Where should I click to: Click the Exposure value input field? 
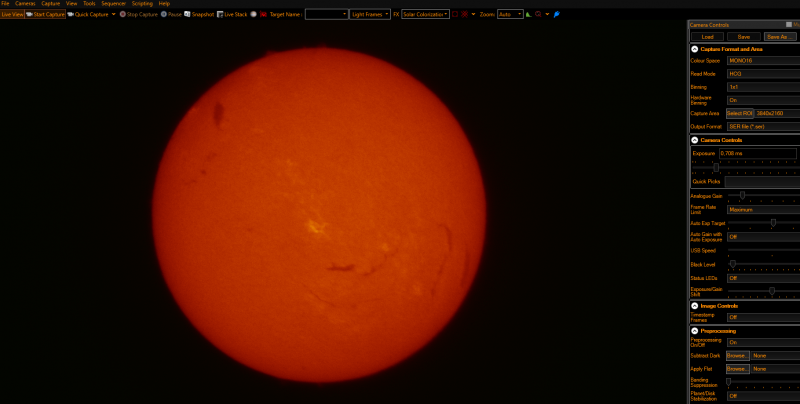tap(758, 153)
